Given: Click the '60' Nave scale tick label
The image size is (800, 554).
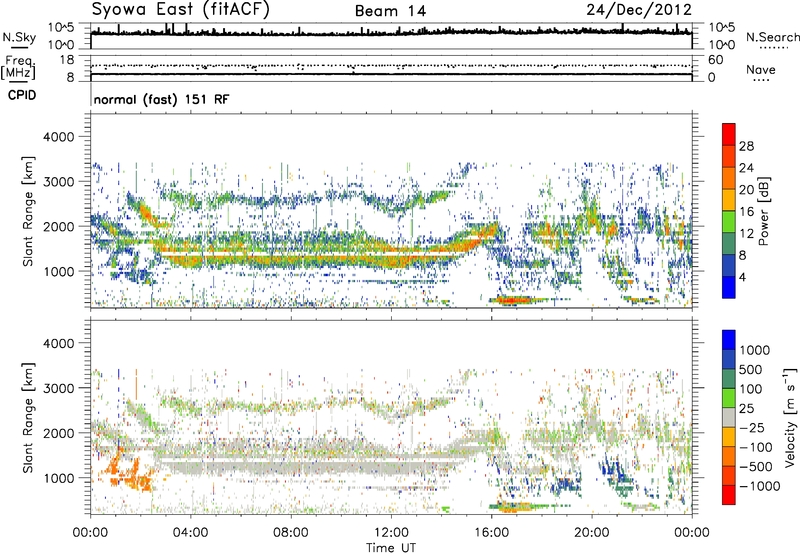Looking at the screenshot, I should [x=715, y=60].
